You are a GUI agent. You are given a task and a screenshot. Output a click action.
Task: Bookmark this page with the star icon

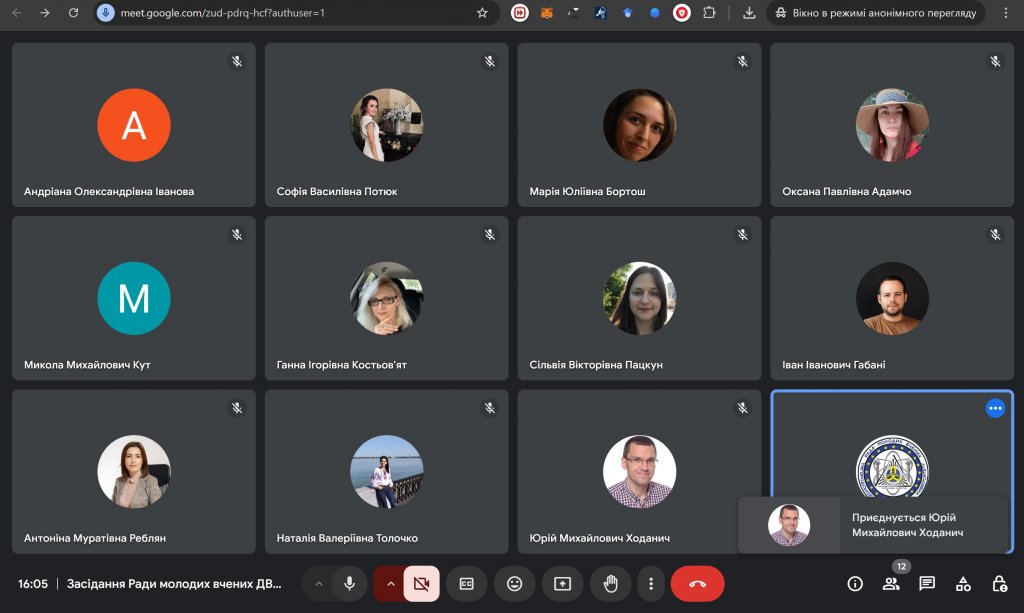[x=482, y=13]
